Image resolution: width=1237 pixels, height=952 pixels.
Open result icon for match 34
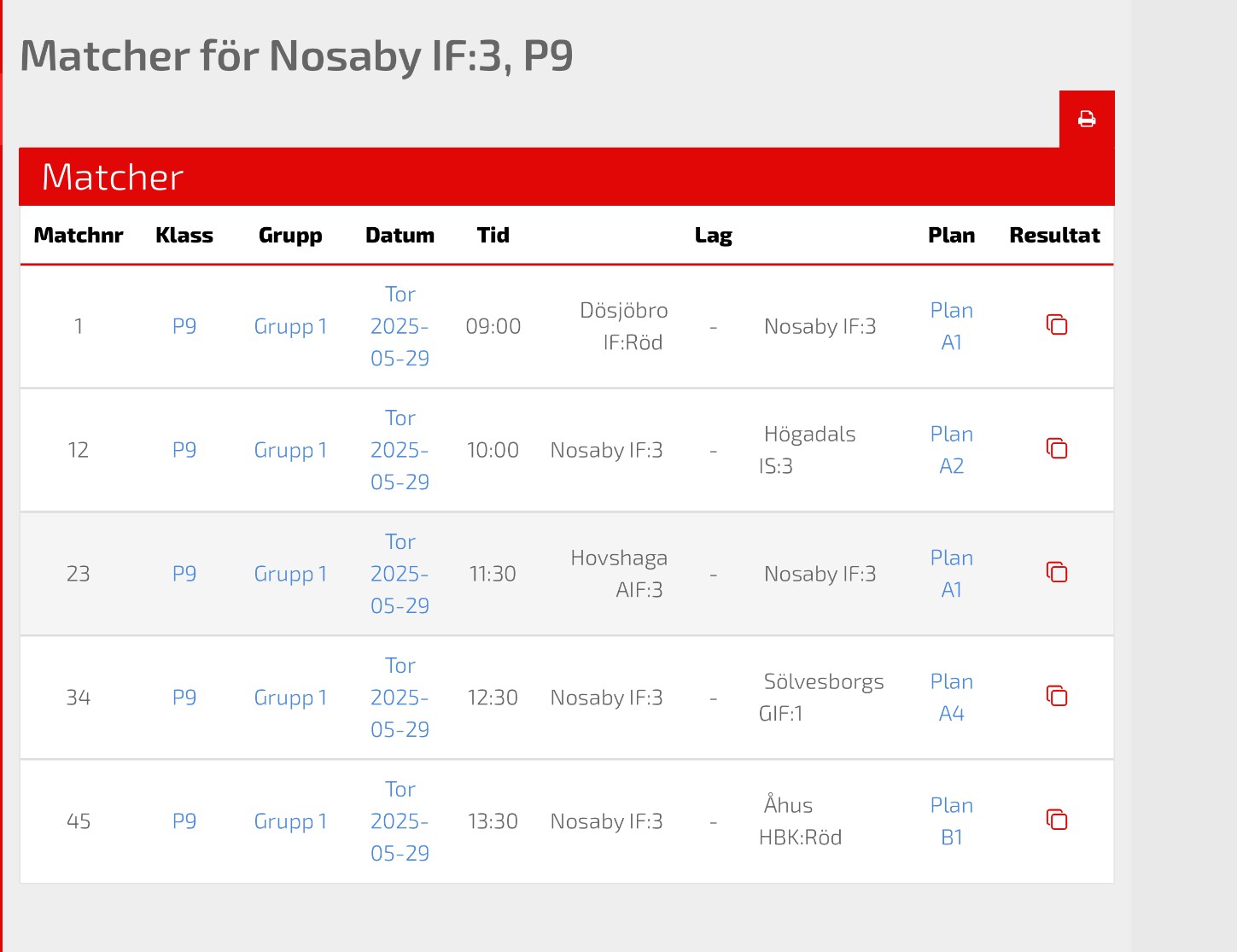tap(1057, 697)
